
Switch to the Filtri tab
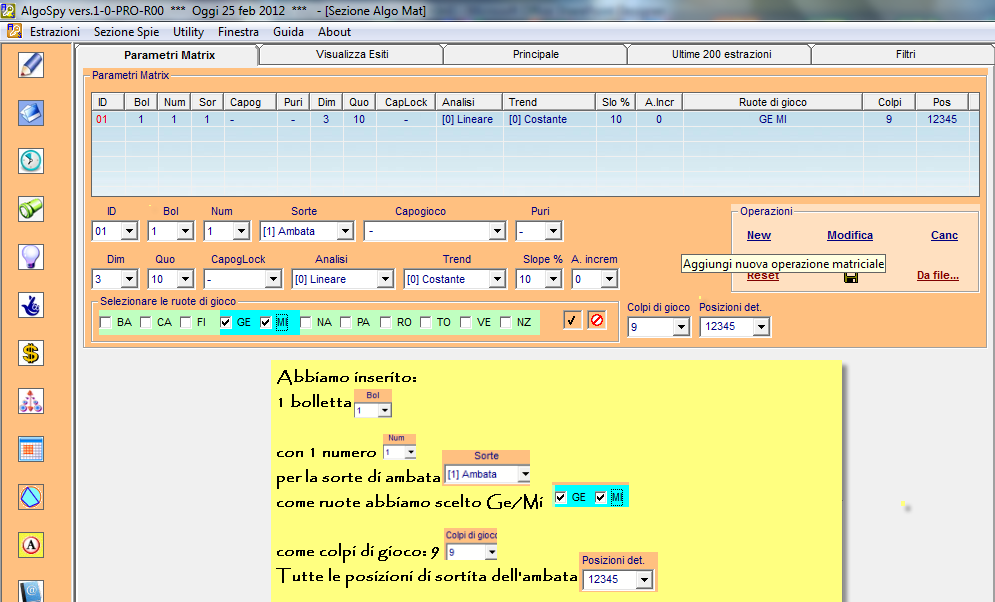click(x=906, y=55)
